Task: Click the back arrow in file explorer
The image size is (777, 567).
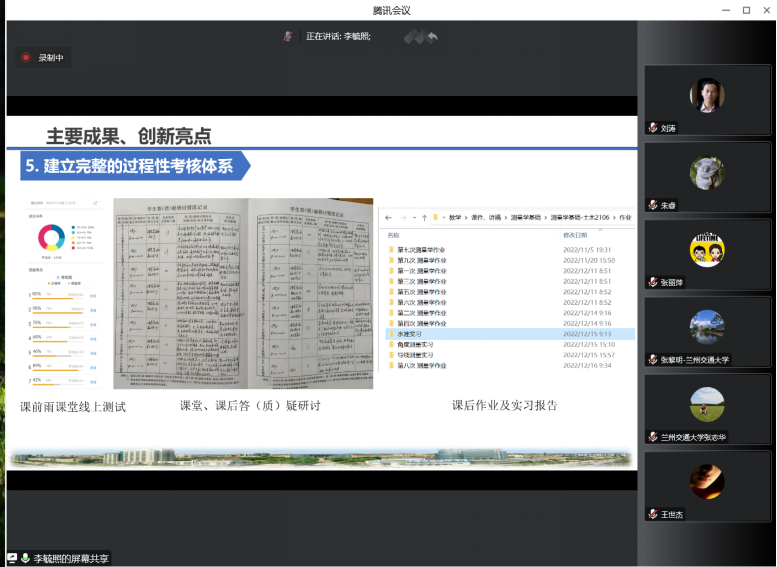Action: click(x=388, y=217)
